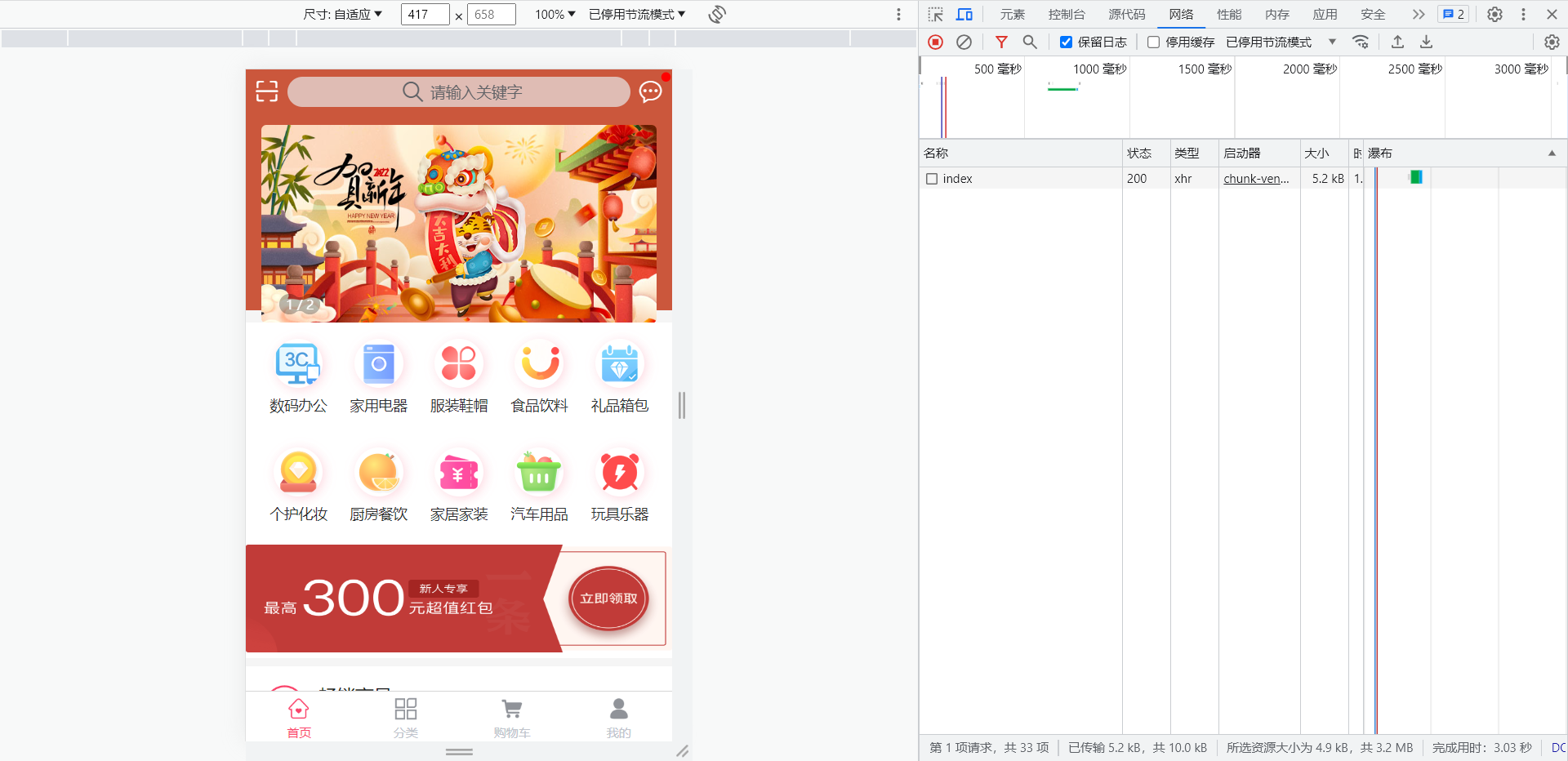The height and width of the screenshot is (761, 1568).
Task: Open the scan QR code icon
Action: (x=267, y=91)
